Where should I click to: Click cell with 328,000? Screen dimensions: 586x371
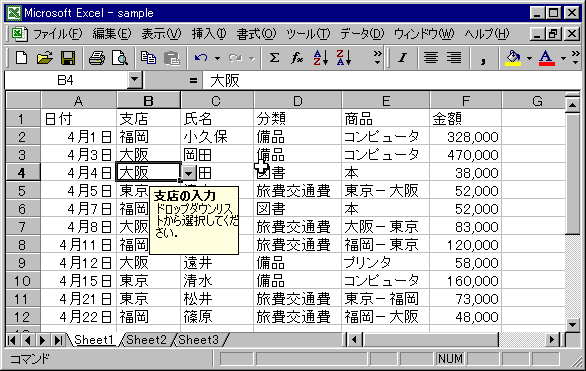click(465, 137)
